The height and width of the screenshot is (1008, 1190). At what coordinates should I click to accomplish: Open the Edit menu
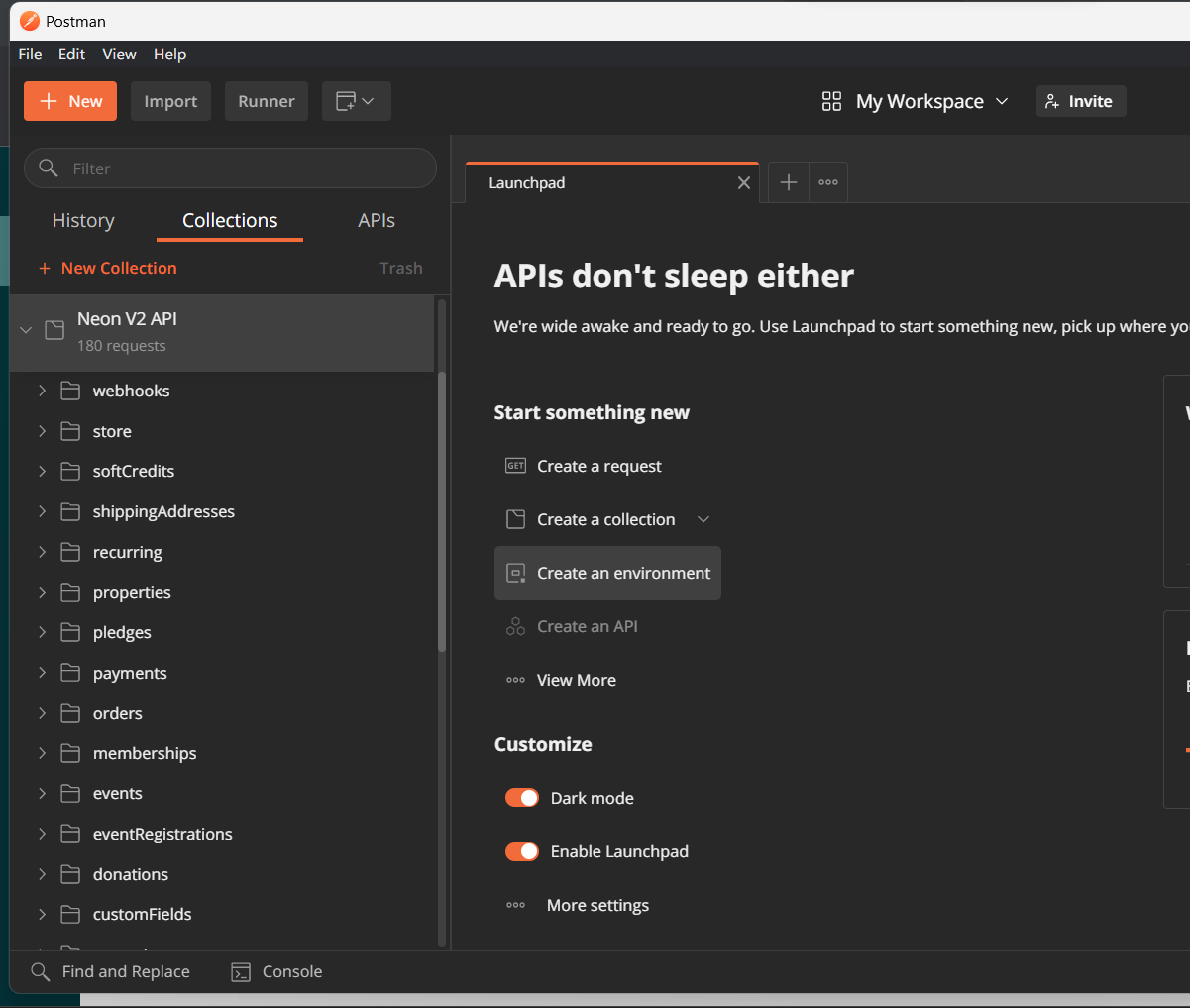[x=71, y=54]
